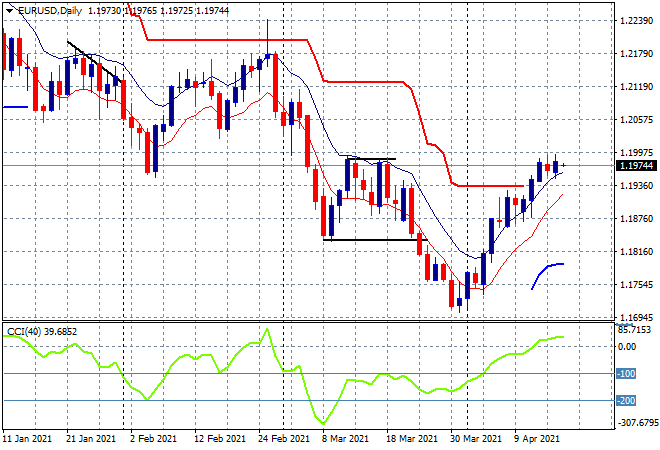Click the 1.16945 price axis label
Viewport: 660px width, 450px height.
tap(637, 317)
